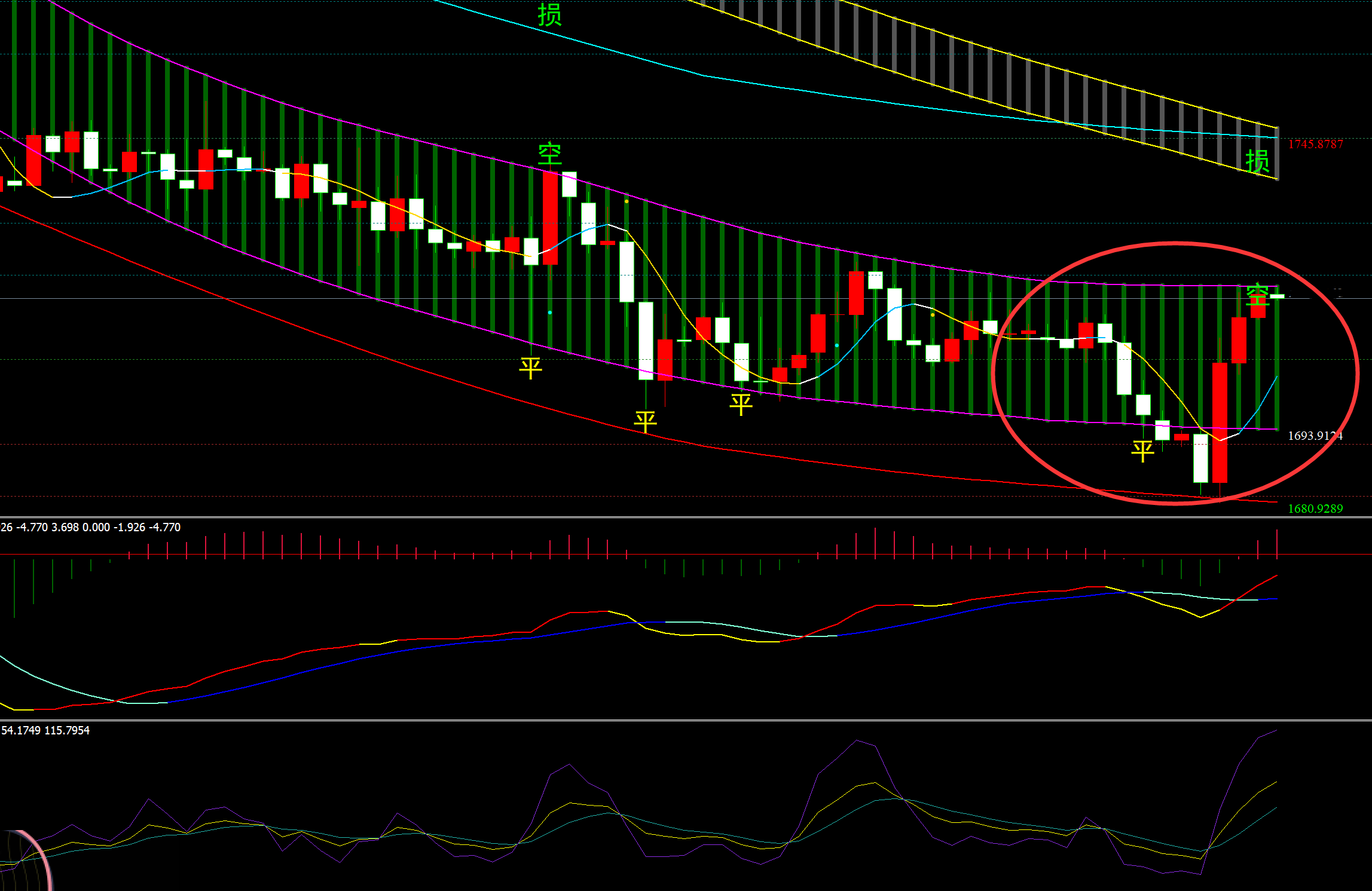The width and height of the screenshot is (1372, 891).
Task: Click the MACD values text starting with 26 -4.770
Action: [90, 527]
